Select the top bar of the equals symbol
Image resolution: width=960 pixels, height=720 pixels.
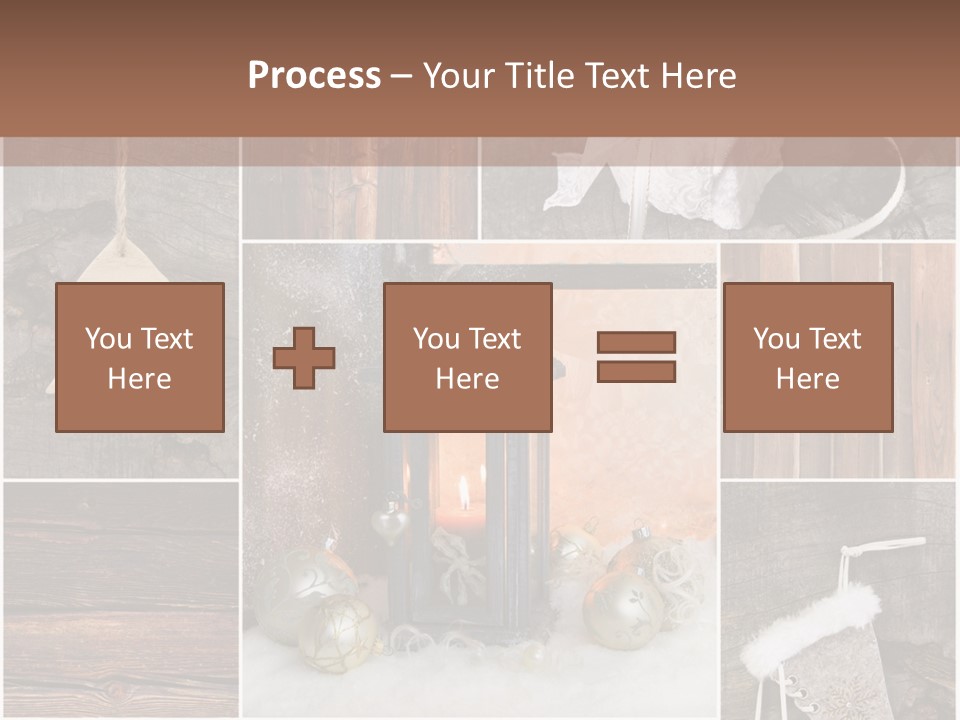pyautogui.click(x=636, y=343)
